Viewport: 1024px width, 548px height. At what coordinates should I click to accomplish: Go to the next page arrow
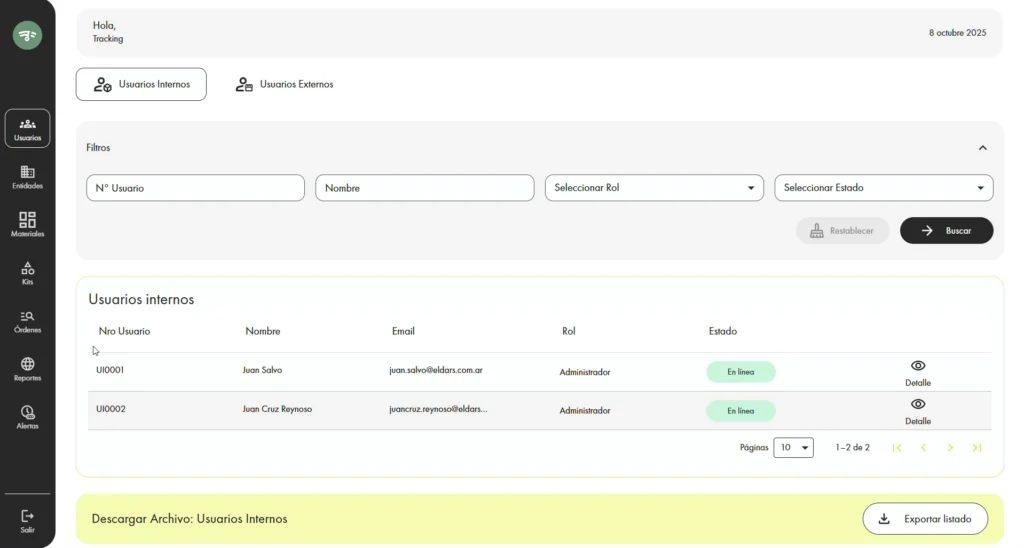pyautogui.click(x=950, y=447)
